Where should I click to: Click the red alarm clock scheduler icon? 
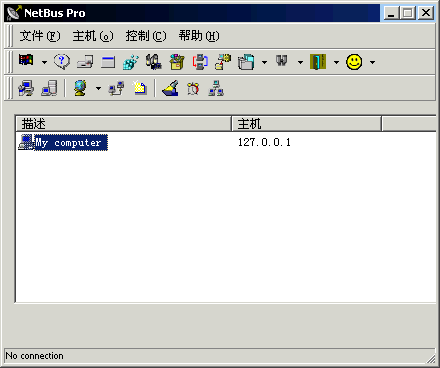(x=193, y=89)
